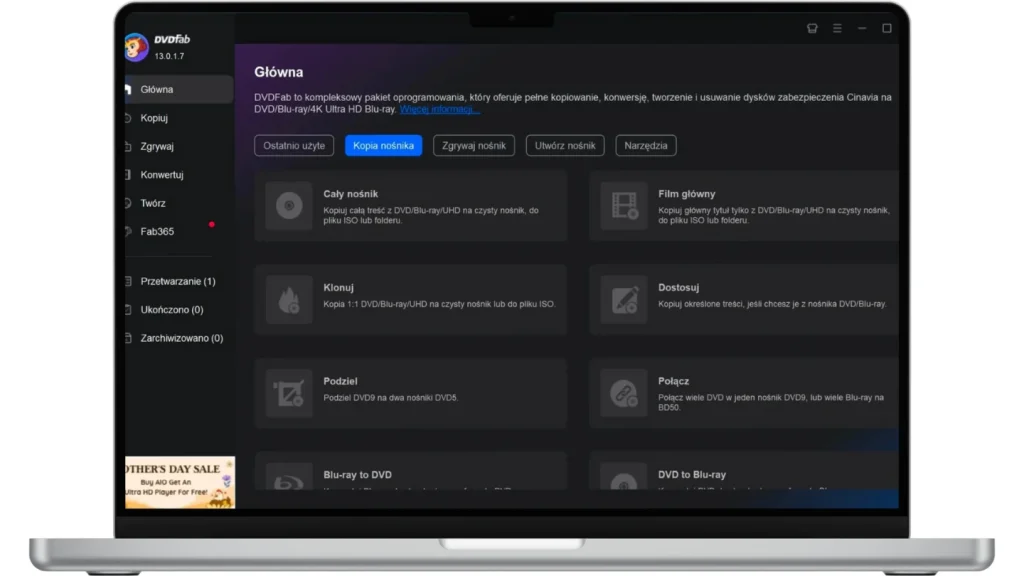View the Przetwarzanie (1) task list
Viewport: 1024px width, 576px height.
click(177, 282)
